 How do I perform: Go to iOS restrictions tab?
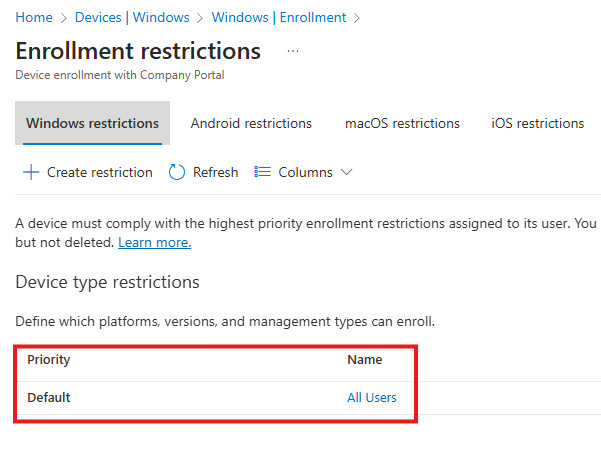point(537,123)
